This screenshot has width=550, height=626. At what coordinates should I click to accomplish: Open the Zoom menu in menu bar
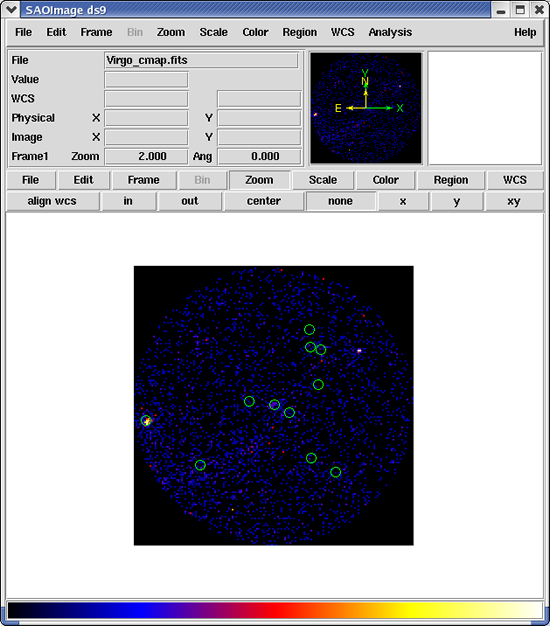click(x=171, y=32)
